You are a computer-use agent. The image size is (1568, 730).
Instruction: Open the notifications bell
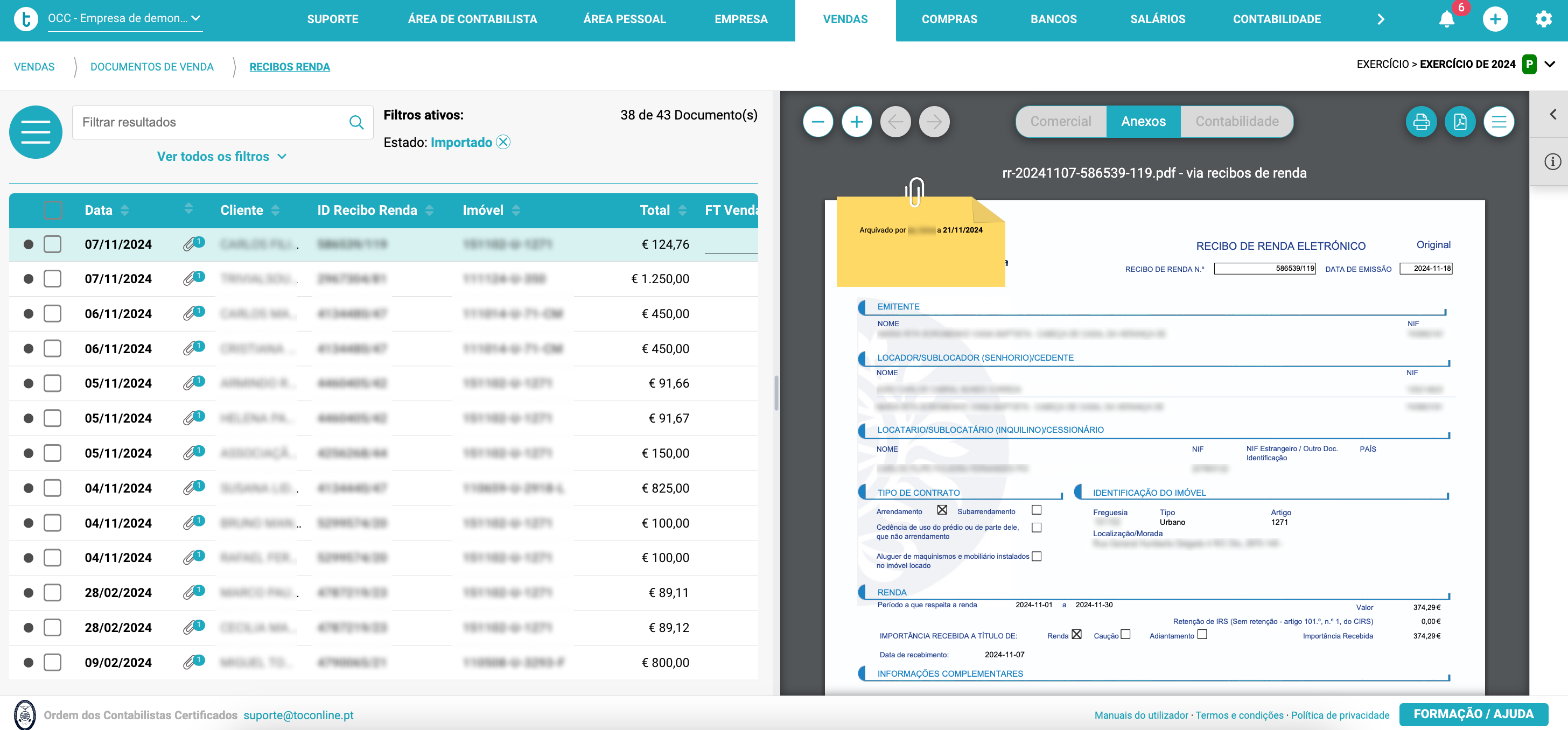(1447, 19)
